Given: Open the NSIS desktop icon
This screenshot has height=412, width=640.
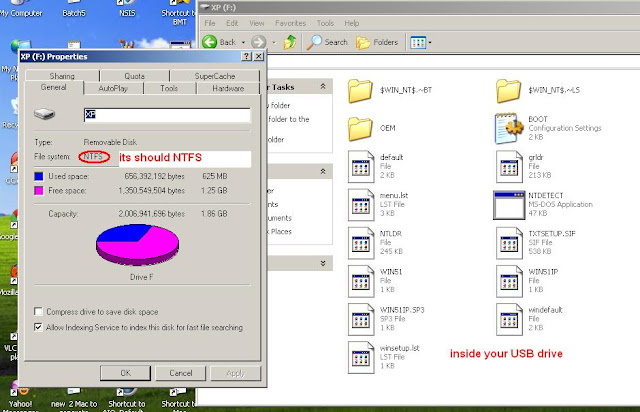Looking at the screenshot, I should [x=127, y=8].
